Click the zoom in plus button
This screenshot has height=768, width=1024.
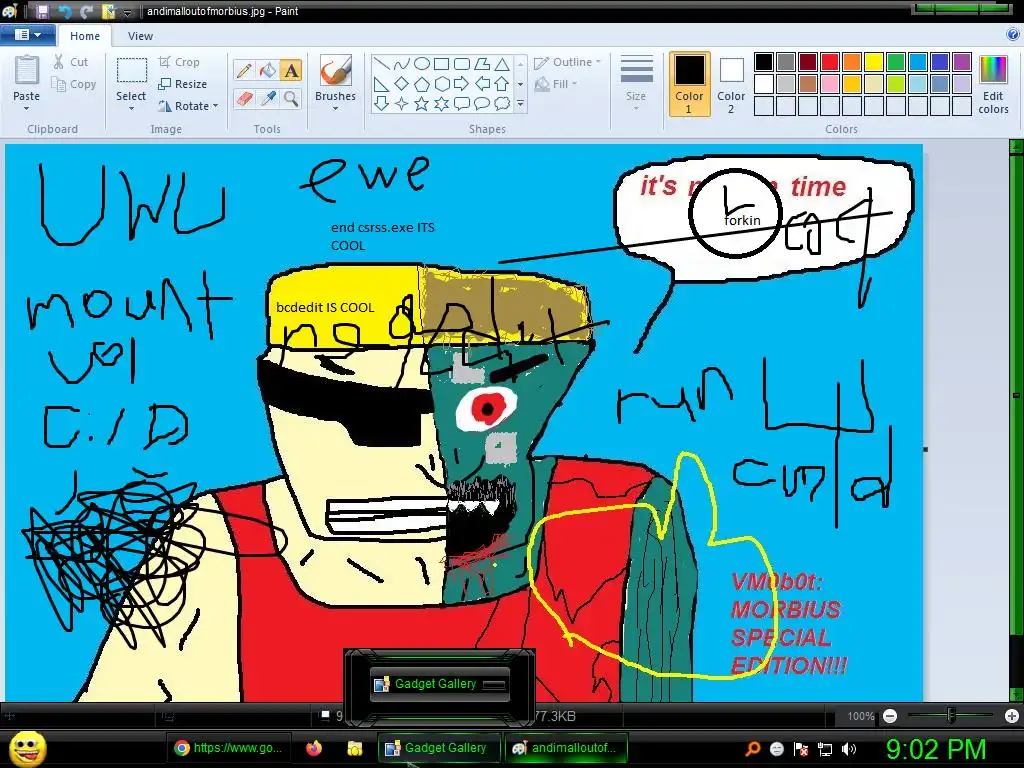click(x=1012, y=716)
